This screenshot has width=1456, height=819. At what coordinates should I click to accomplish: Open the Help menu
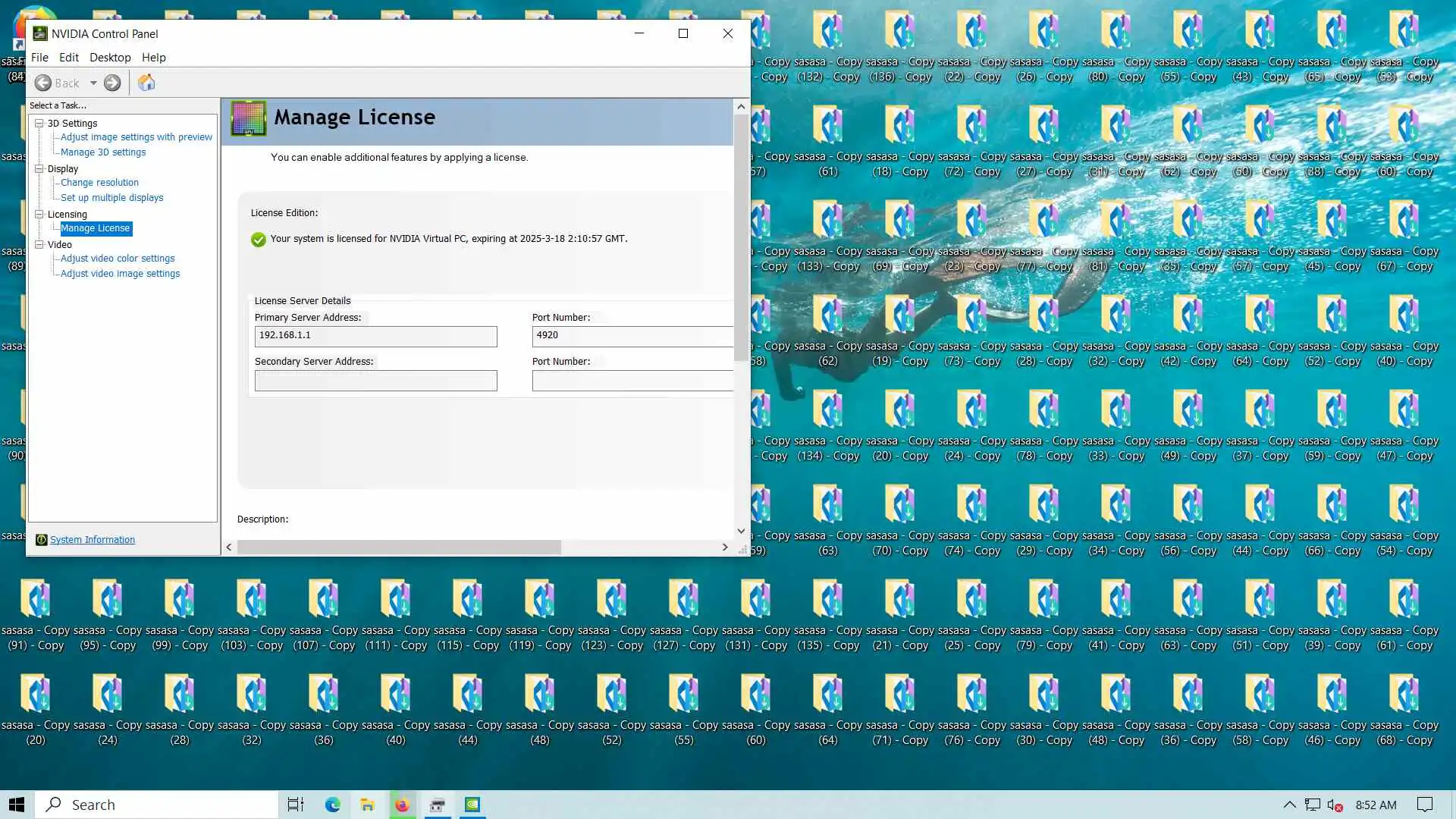pos(153,58)
